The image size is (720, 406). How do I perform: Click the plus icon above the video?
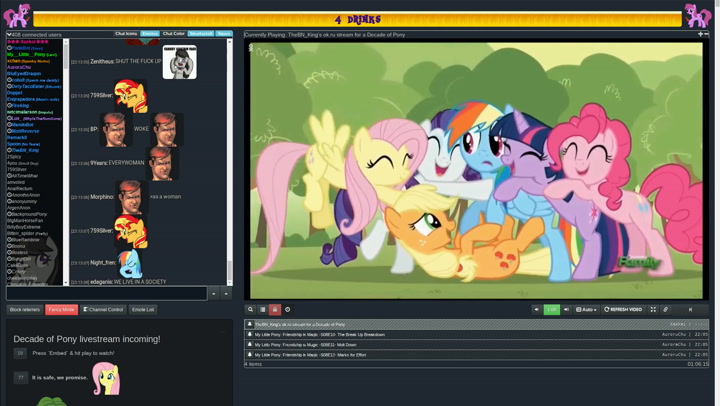tap(700, 34)
